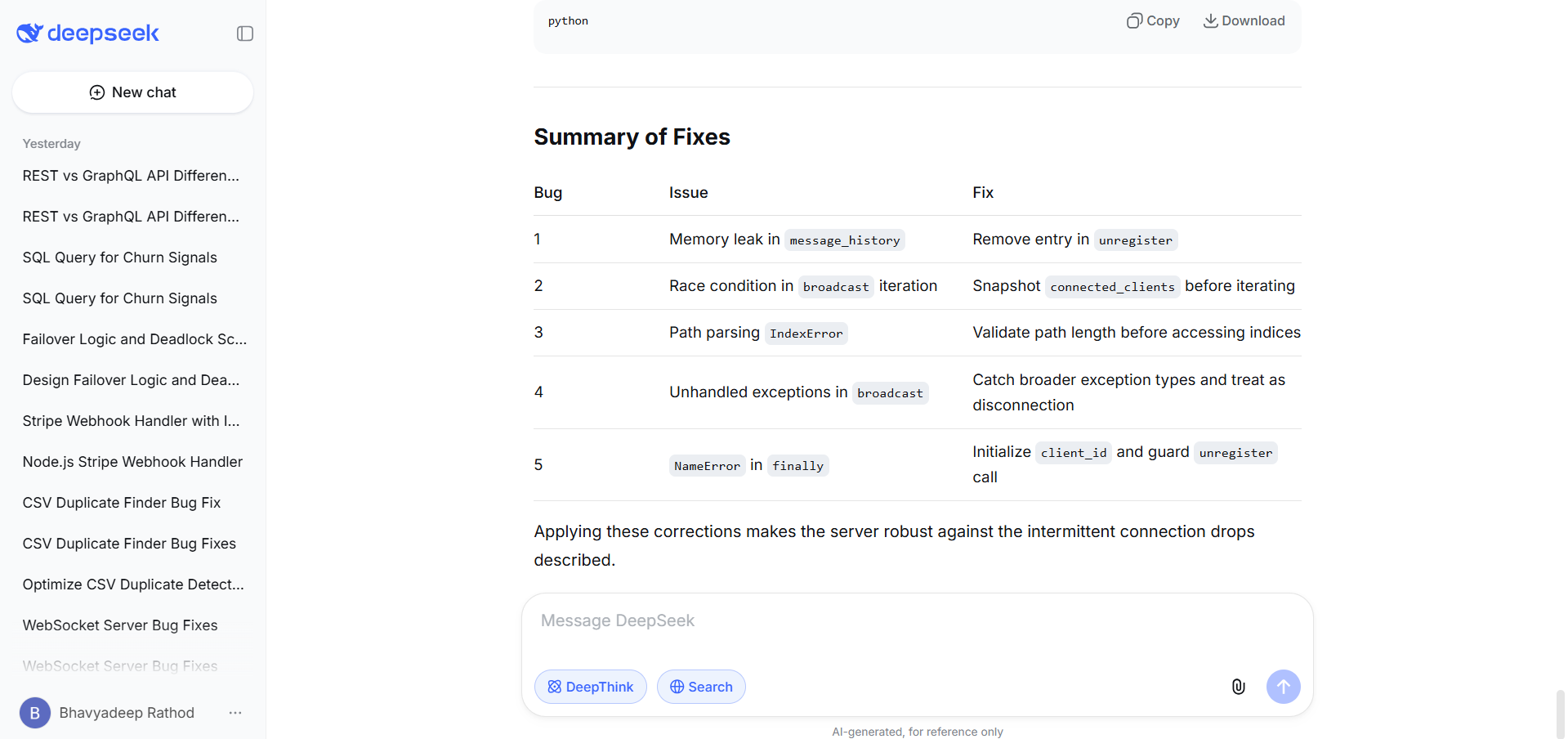Click the Message DeepSeek input field

point(899,620)
